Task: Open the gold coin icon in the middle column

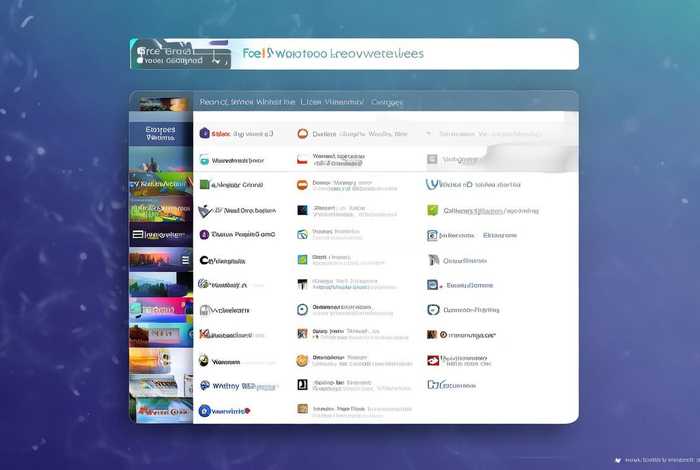Action: click(x=302, y=360)
